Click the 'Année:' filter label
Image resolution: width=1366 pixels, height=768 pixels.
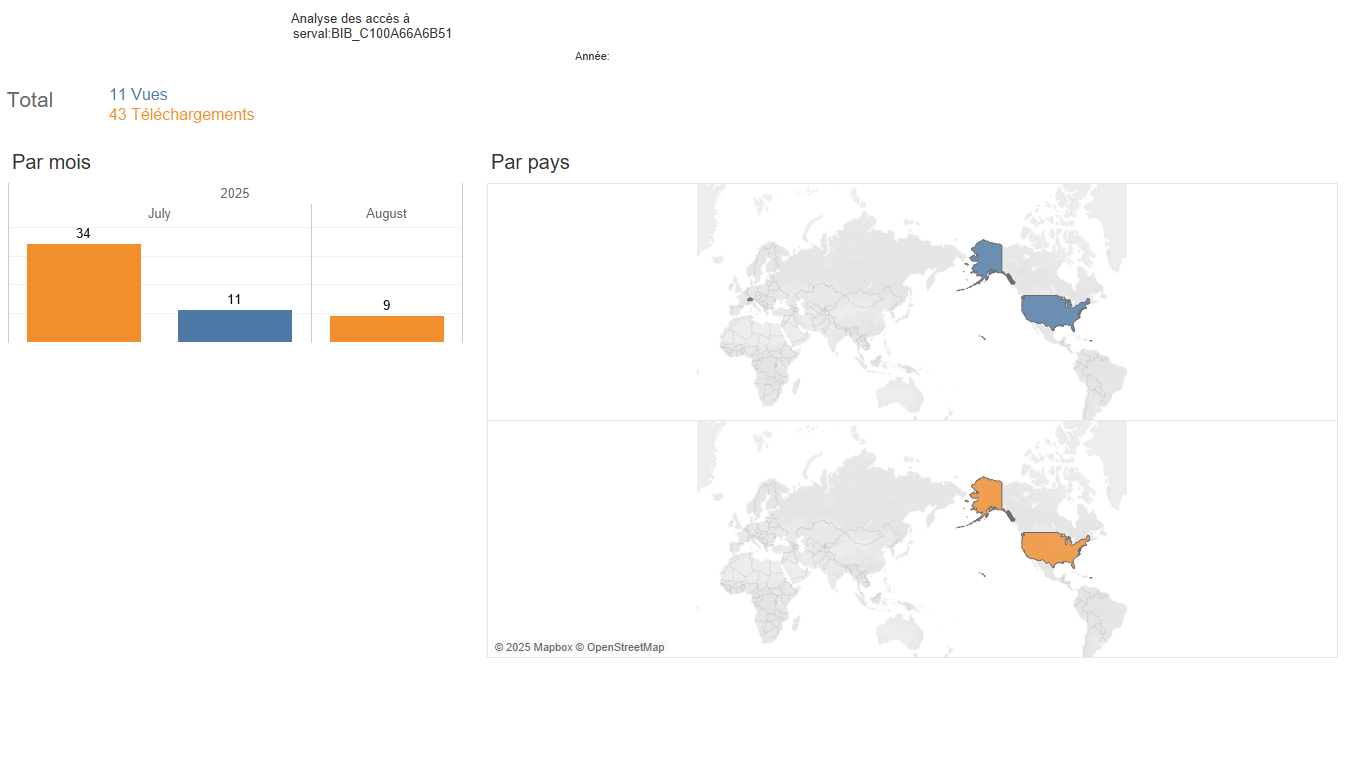click(x=592, y=57)
